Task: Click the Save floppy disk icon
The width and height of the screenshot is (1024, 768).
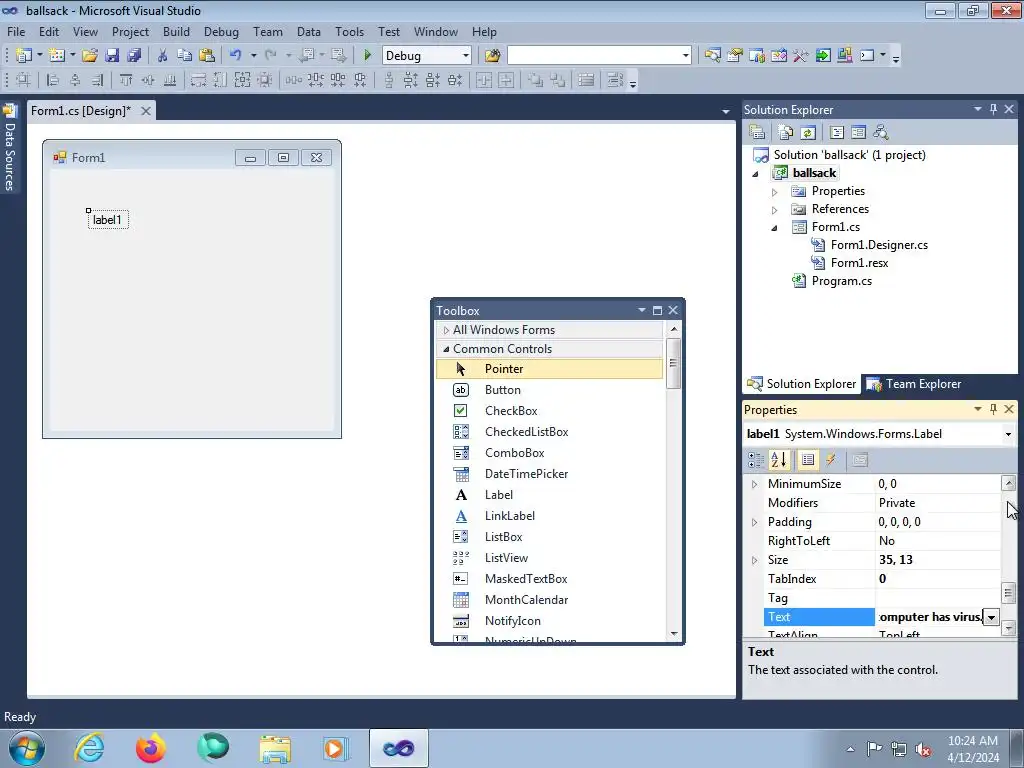Action: pos(112,56)
